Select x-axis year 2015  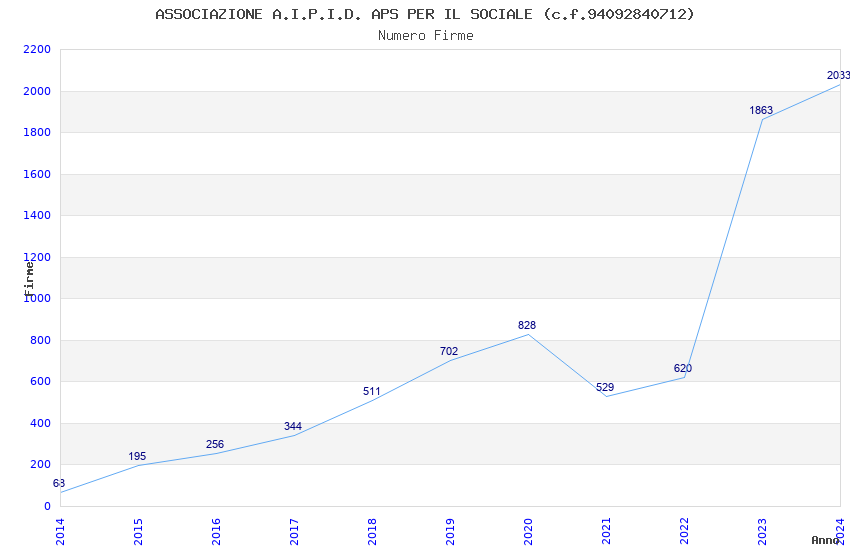point(138,532)
